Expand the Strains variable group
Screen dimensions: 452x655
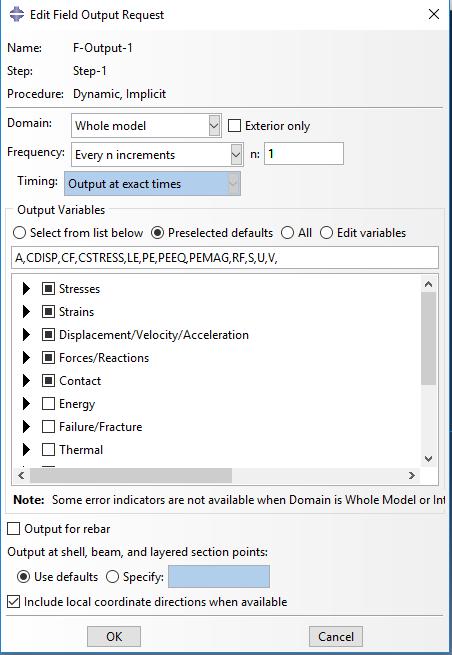pyautogui.click(x=26, y=312)
